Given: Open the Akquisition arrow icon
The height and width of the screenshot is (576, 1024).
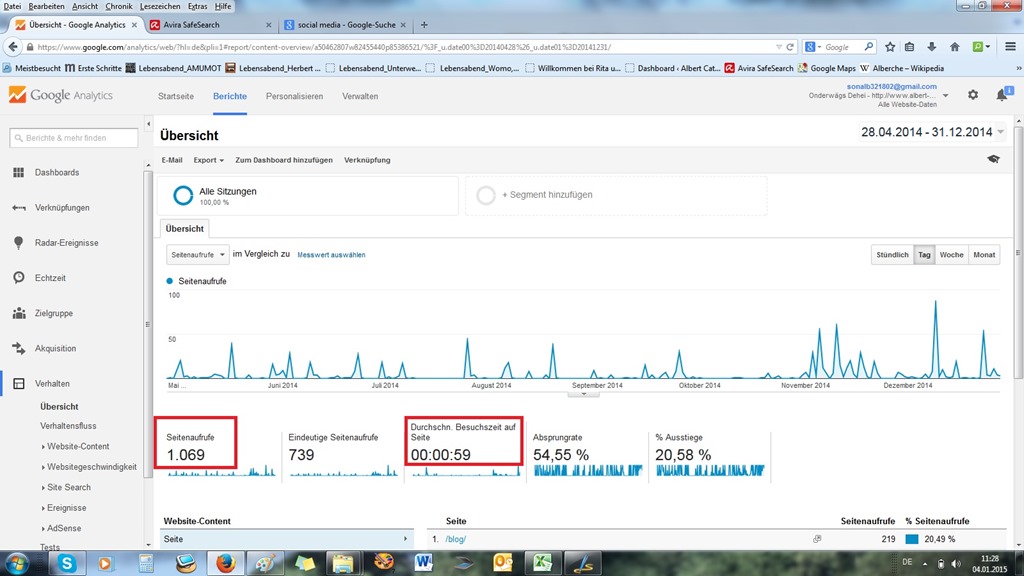Looking at the screenshot, I should [x=18, y=348].
